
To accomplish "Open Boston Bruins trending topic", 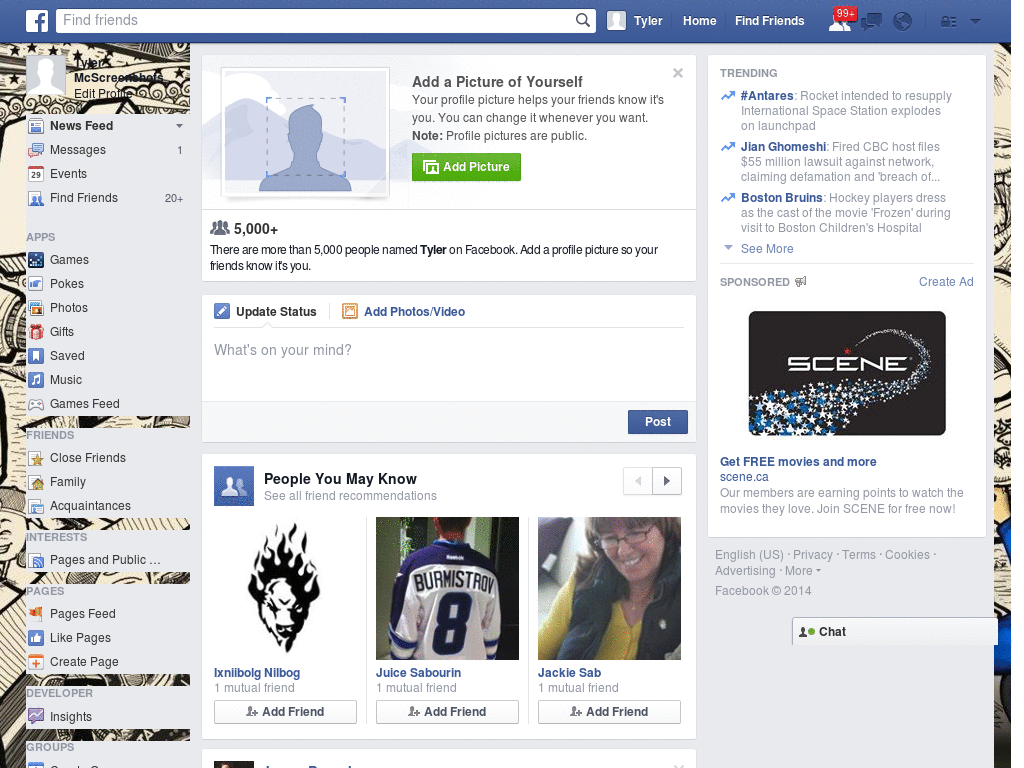I will (781, 198).
